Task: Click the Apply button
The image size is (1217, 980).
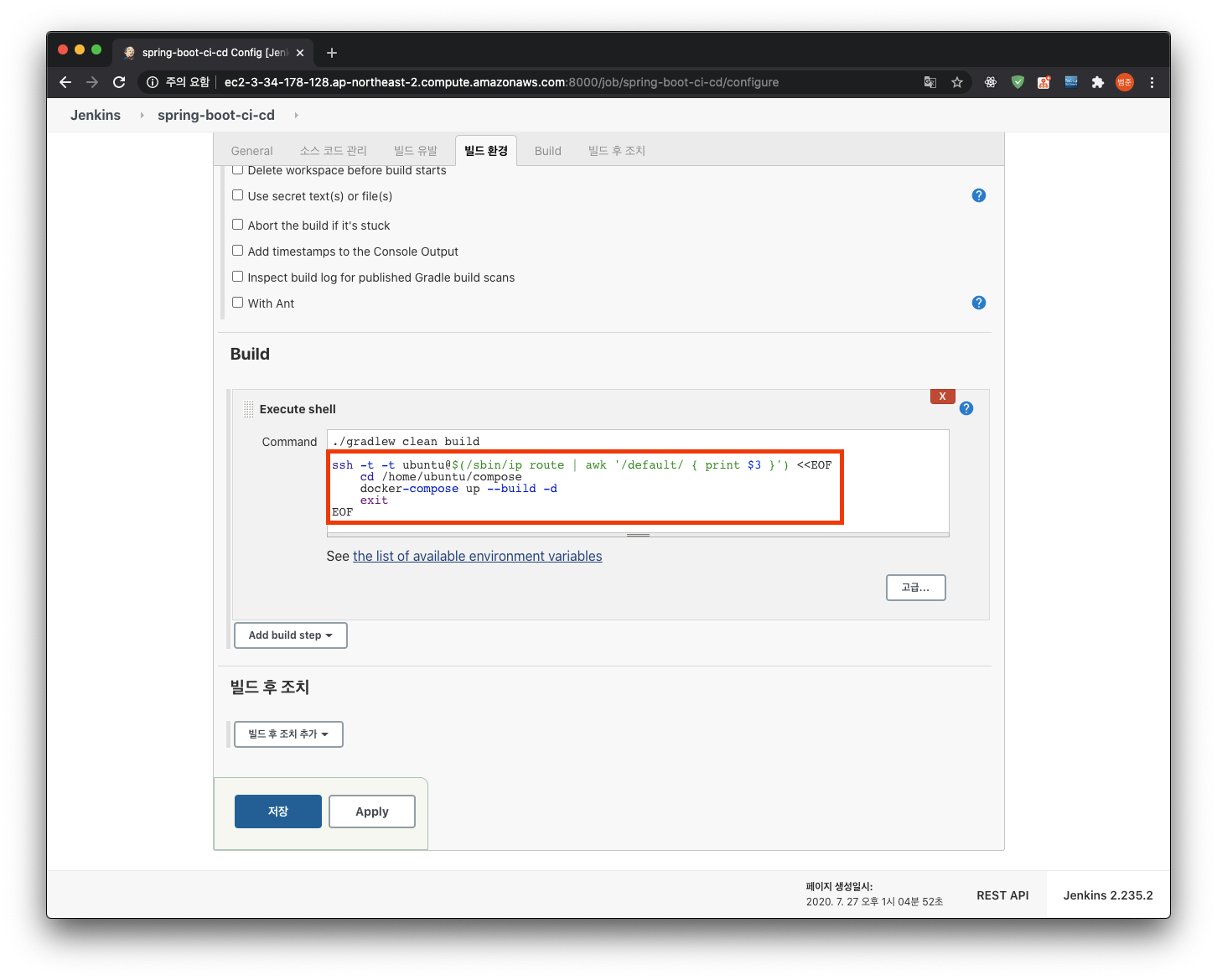Action: 372,811
